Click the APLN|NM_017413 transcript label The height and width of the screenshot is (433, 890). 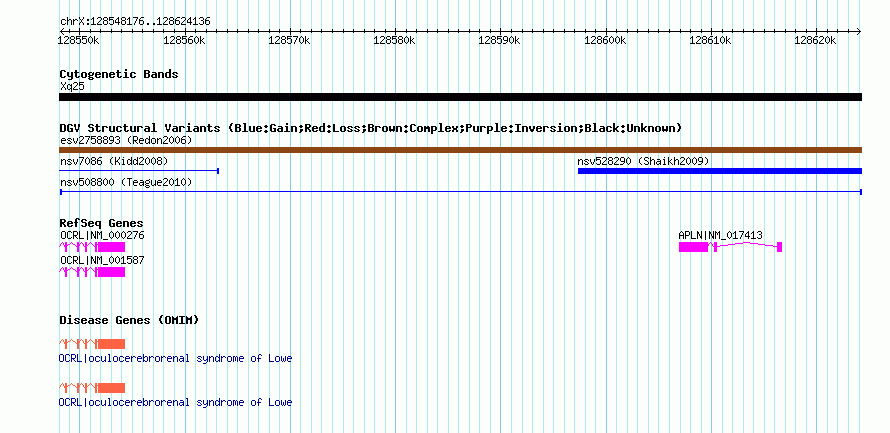coord(720,236)
